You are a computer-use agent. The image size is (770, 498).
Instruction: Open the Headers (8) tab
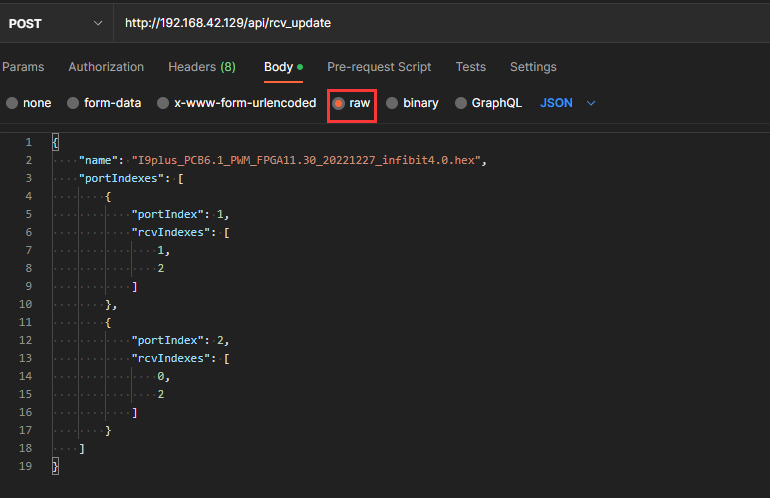coord(202,67)
